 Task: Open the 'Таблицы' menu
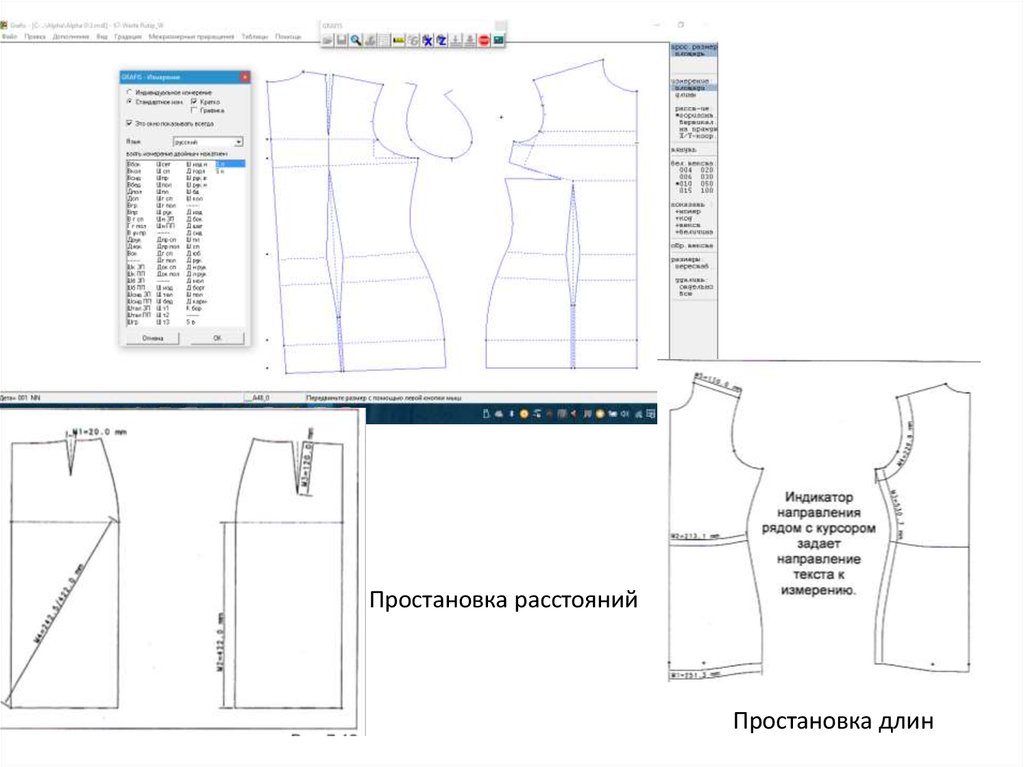click(x=255, y=37)
